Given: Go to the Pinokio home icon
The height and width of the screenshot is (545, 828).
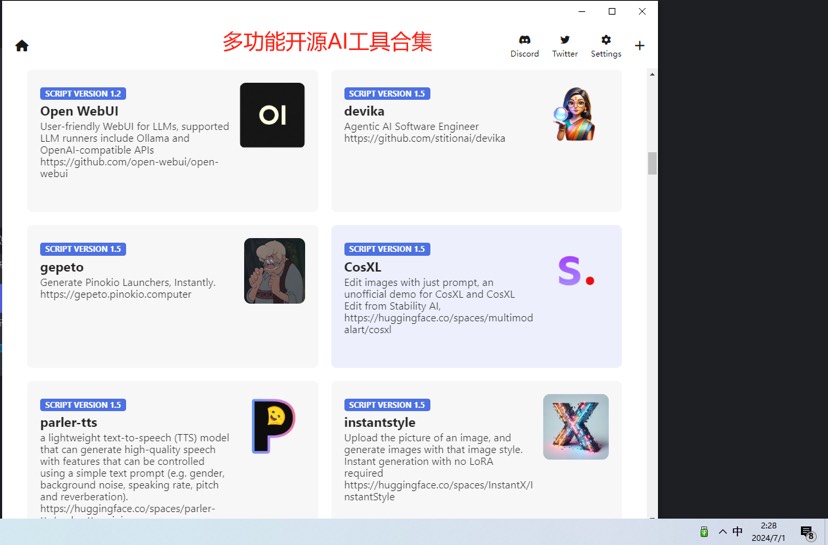Looking at the screenshot, I should (22, 45).
